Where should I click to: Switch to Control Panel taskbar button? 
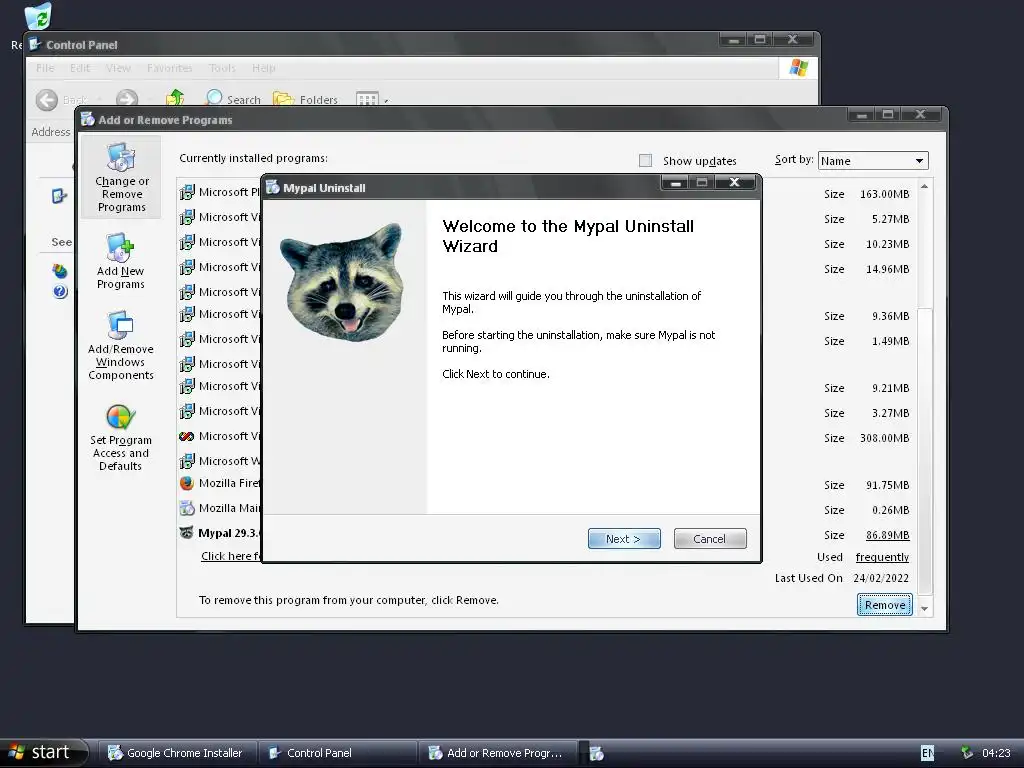338,753
